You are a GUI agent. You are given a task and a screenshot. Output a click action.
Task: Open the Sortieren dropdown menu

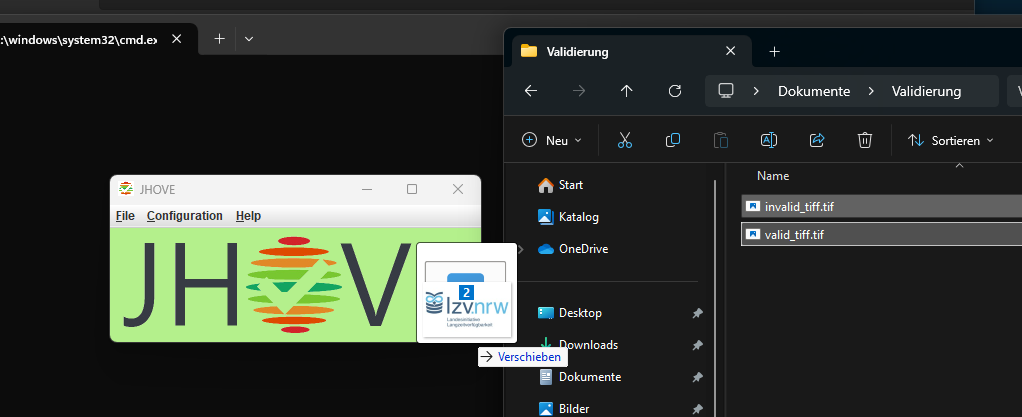click(950, 141)
